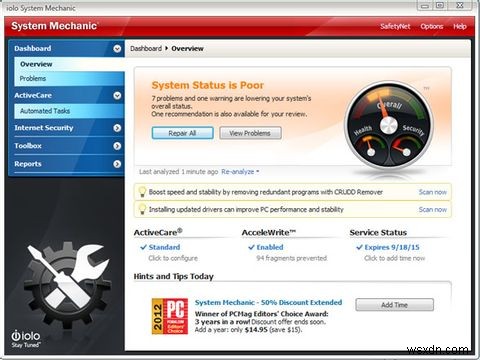Maximize the System Mechanic window
Image resolution: width=480 pixels, height=360 pixels.
[440, 5]
